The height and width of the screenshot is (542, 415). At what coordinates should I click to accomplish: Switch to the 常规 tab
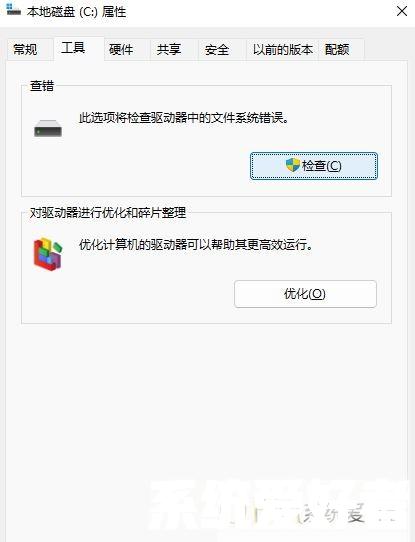coord(25,49)
